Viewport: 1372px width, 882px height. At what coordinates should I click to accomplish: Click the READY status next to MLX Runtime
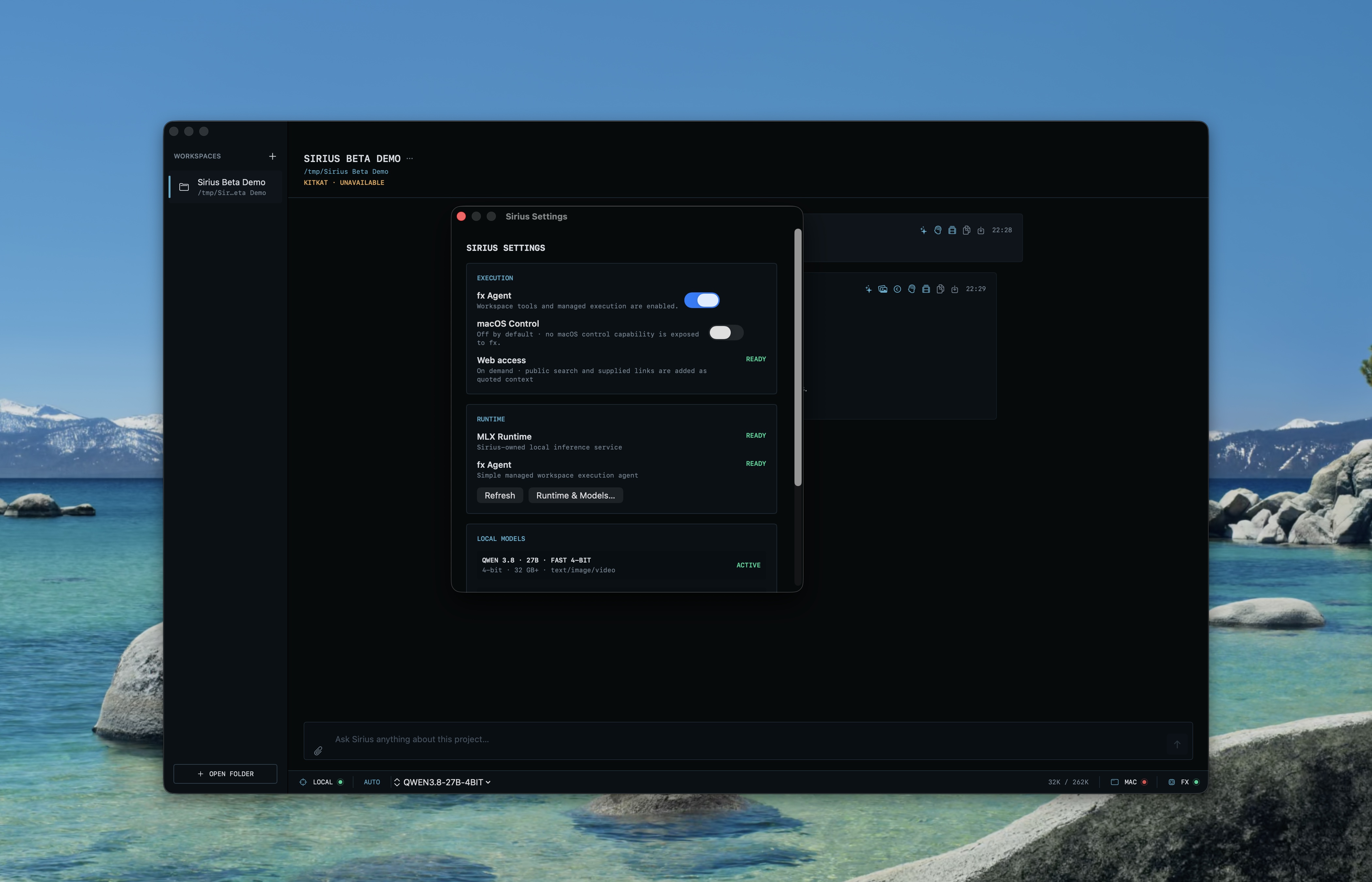tap(755, 436)
